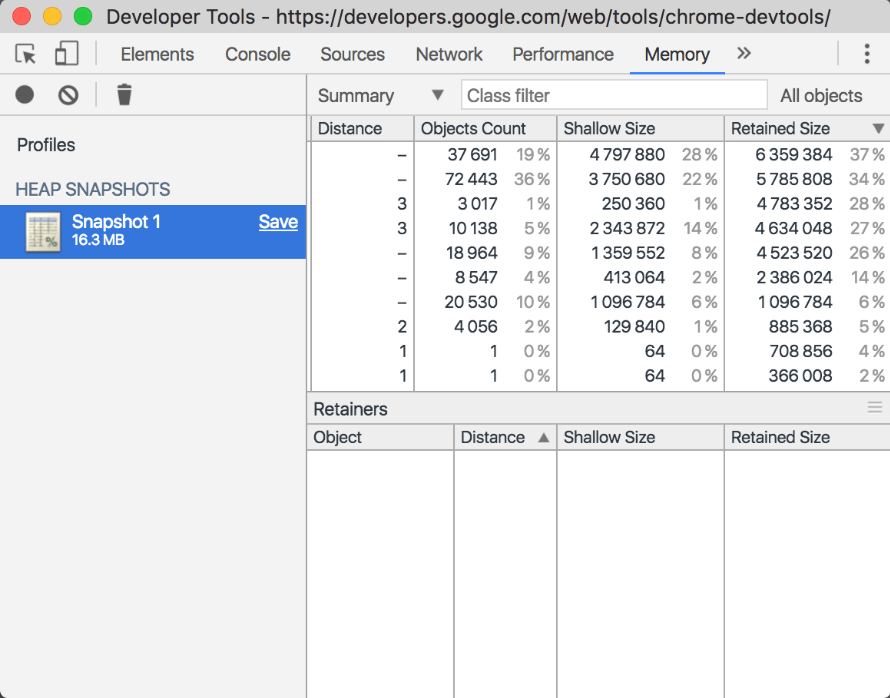The height and width of the screenshot is (698, 890).
Task: Click objects count value 4 056
Action: click(476, 327)
